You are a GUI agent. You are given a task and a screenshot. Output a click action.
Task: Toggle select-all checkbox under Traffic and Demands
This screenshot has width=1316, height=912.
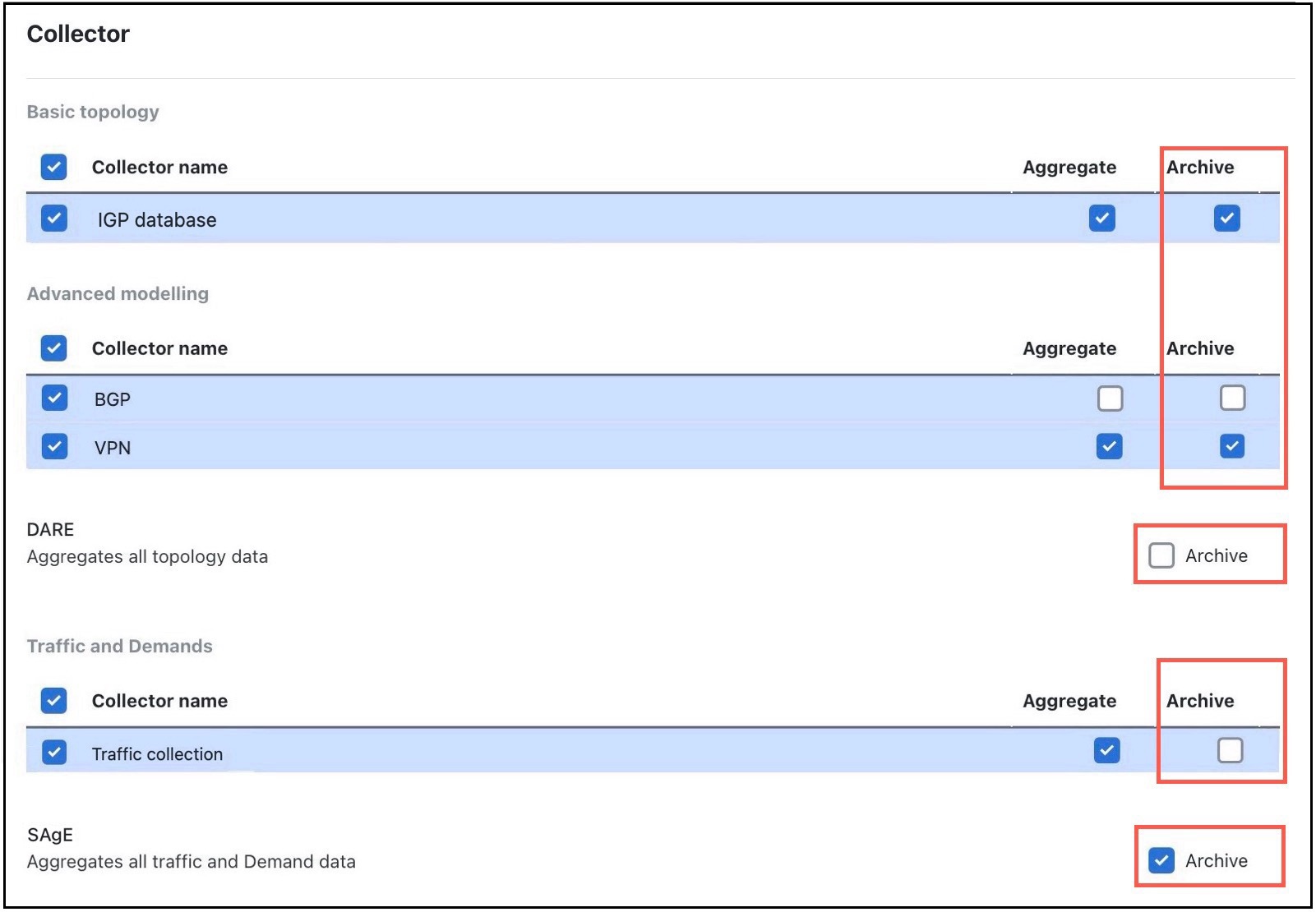tap(53, 701)
